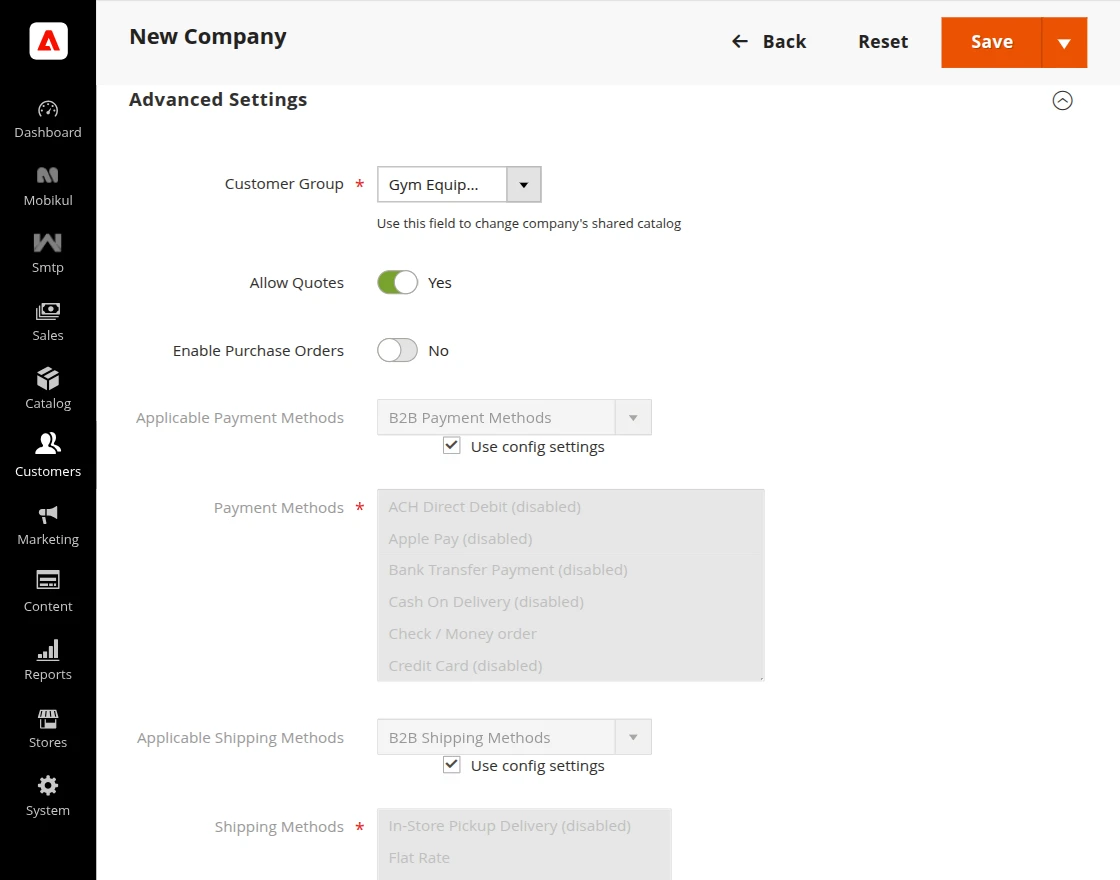Screen dimensions: 1120x880
Task: Select the Catalog menu label
Action: [48, 404]
